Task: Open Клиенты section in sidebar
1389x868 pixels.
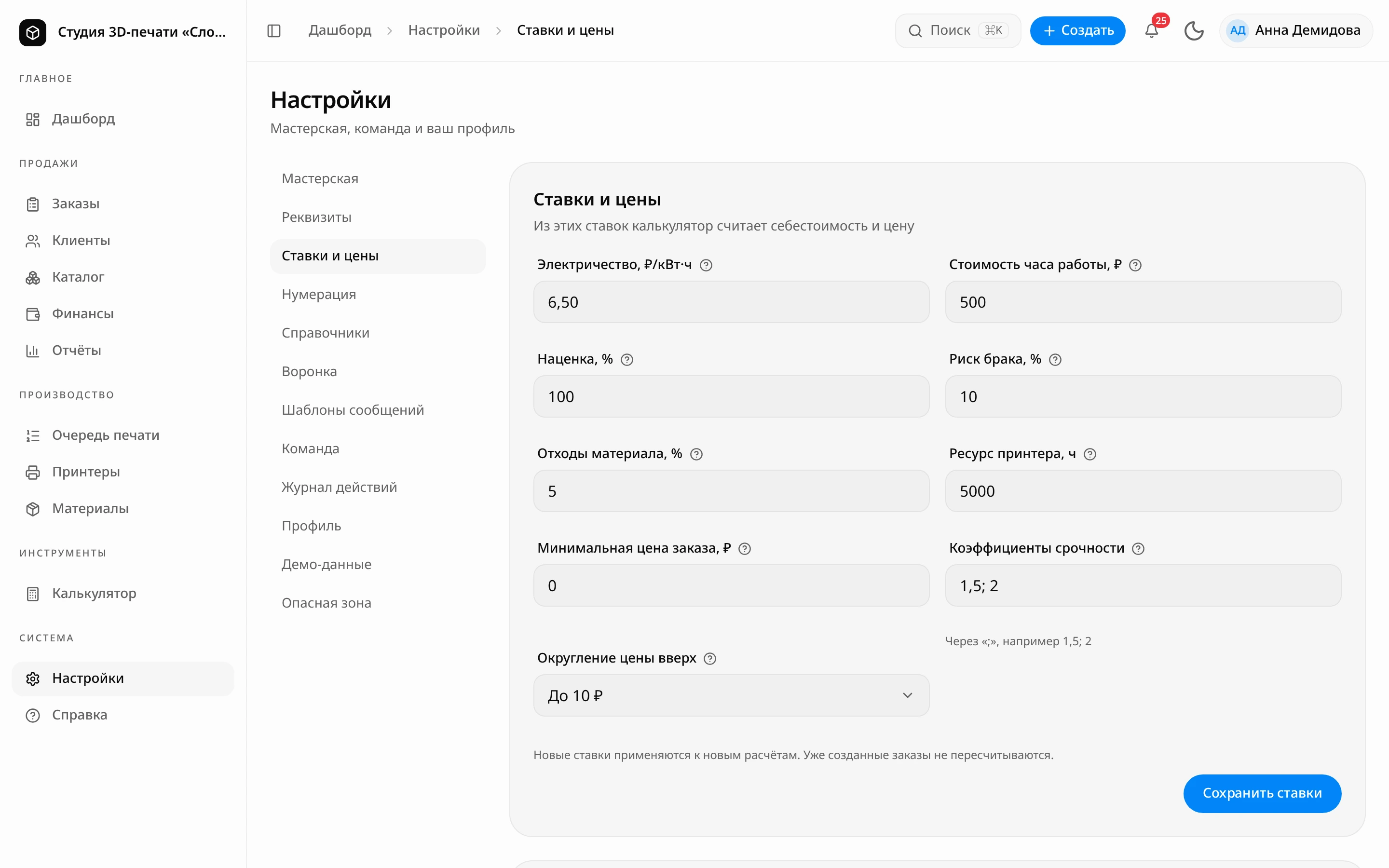Action: [123, 241]
